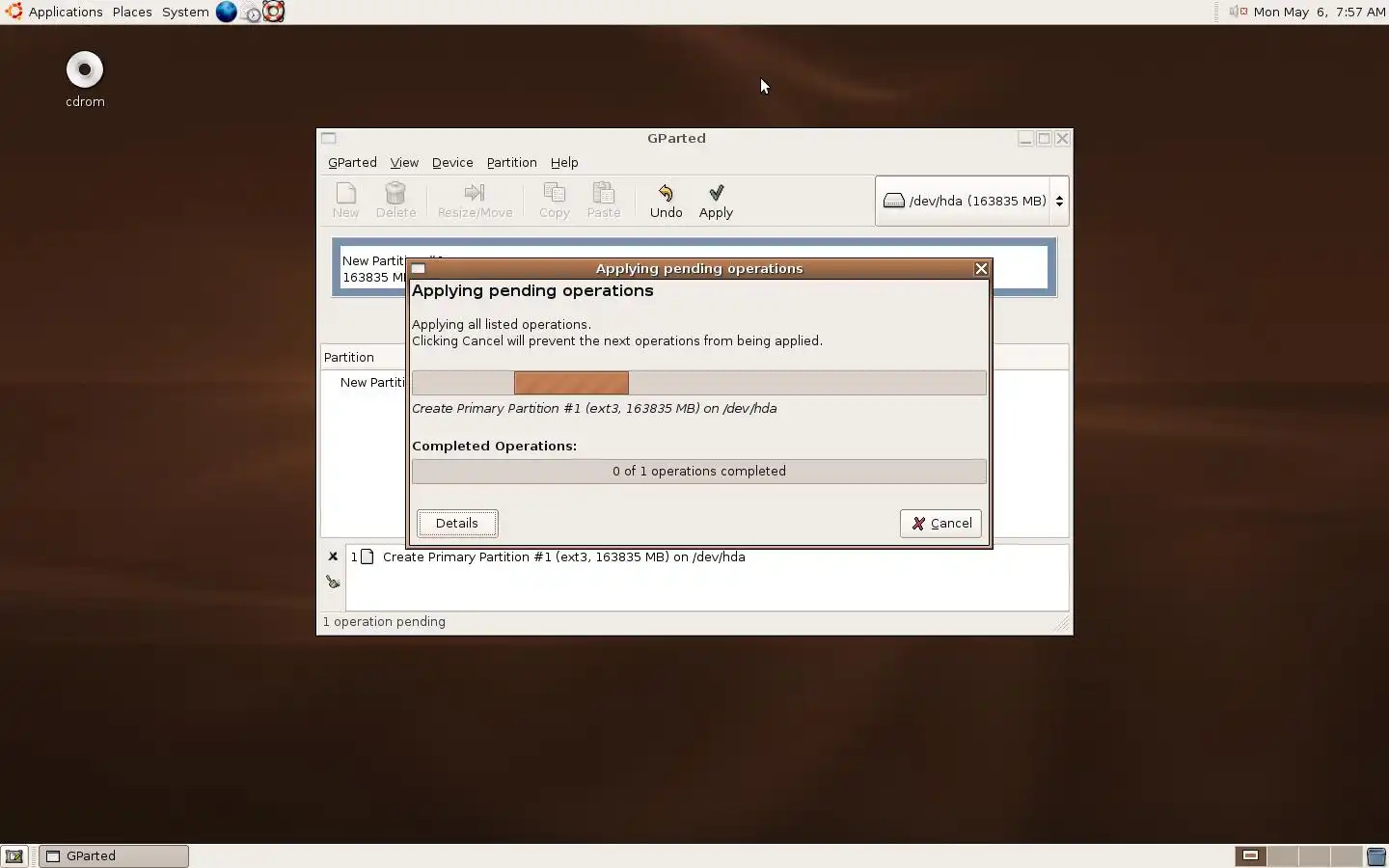Viewport: 1389px width, 868px height.
Task: Click '1 operation pending' status text
Action: pyautogui.click(x=384, y=621)
